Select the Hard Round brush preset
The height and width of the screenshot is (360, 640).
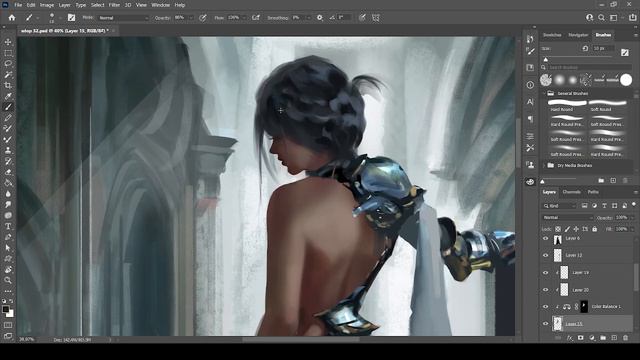567,105
